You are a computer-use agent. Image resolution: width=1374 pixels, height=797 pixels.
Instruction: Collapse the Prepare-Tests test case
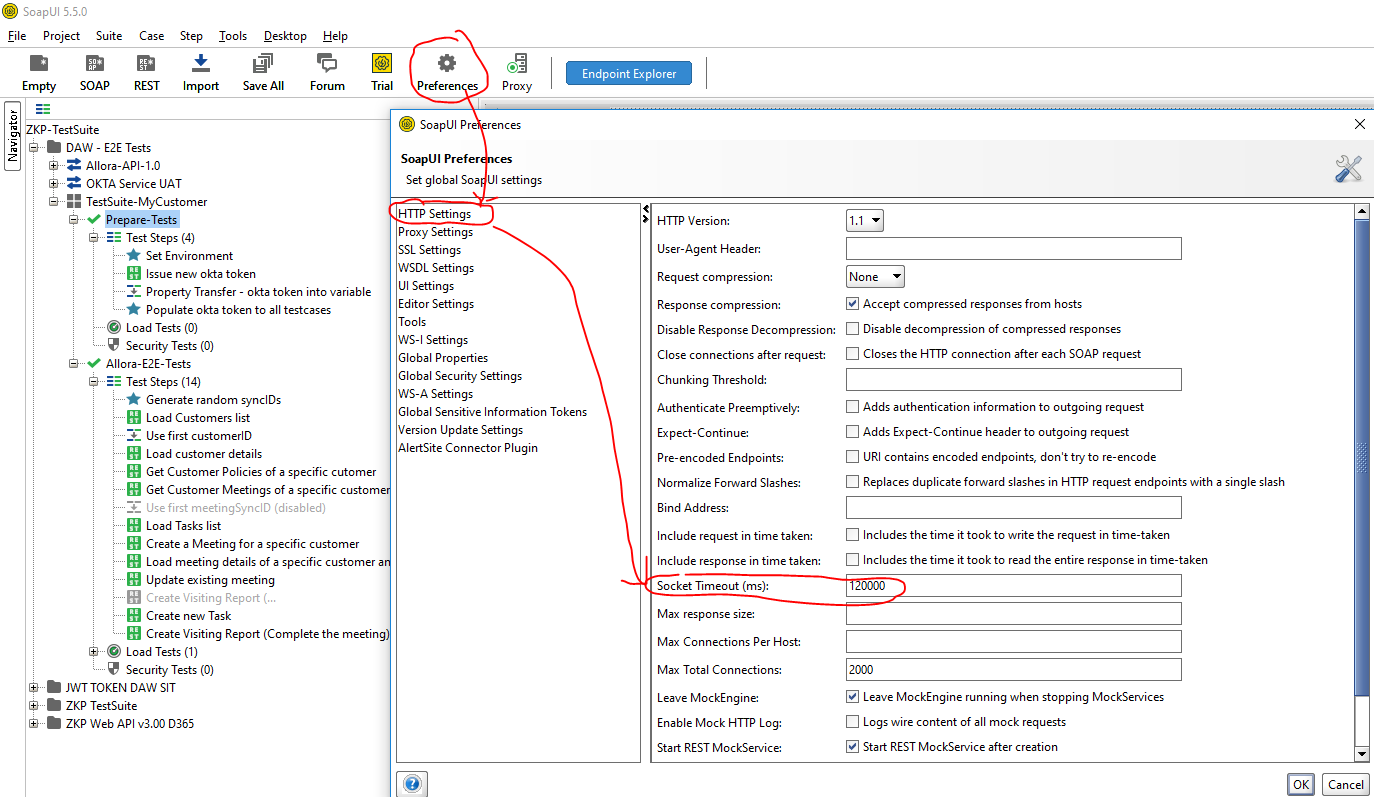tap(74, 220)
